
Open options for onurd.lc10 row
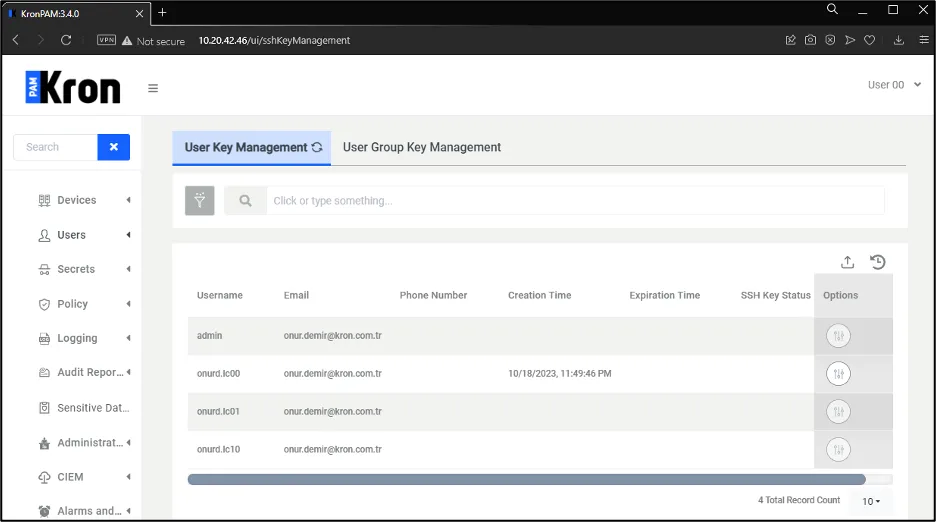coord(838,450)
